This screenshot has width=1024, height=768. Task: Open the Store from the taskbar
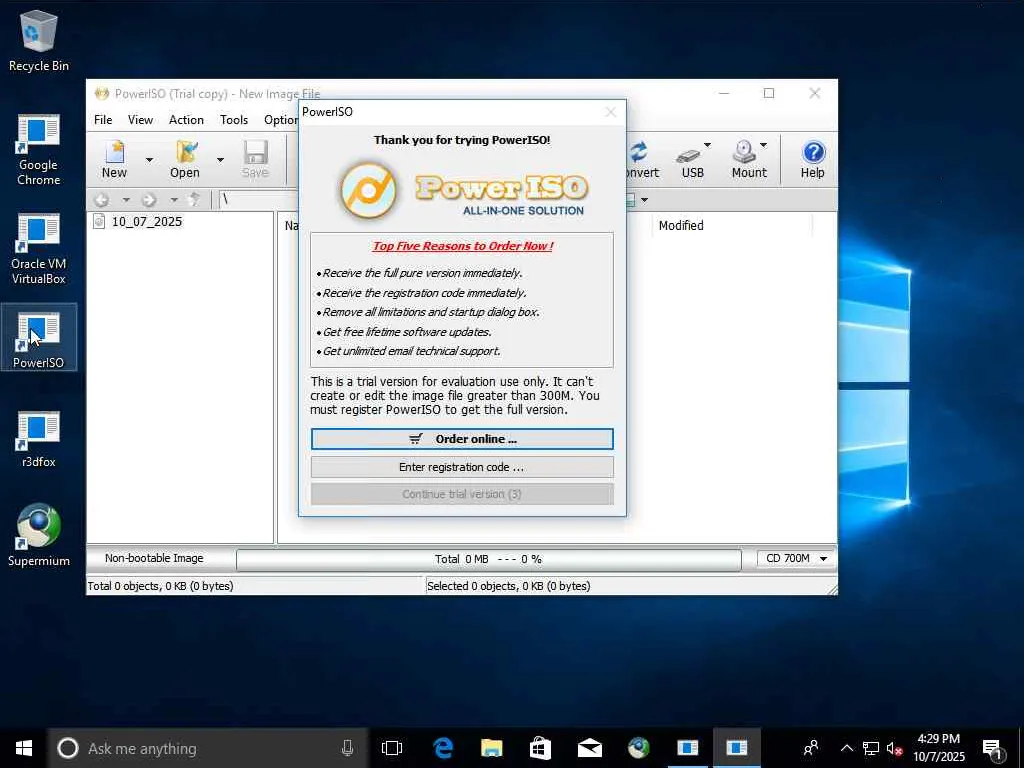click(540, 748)
